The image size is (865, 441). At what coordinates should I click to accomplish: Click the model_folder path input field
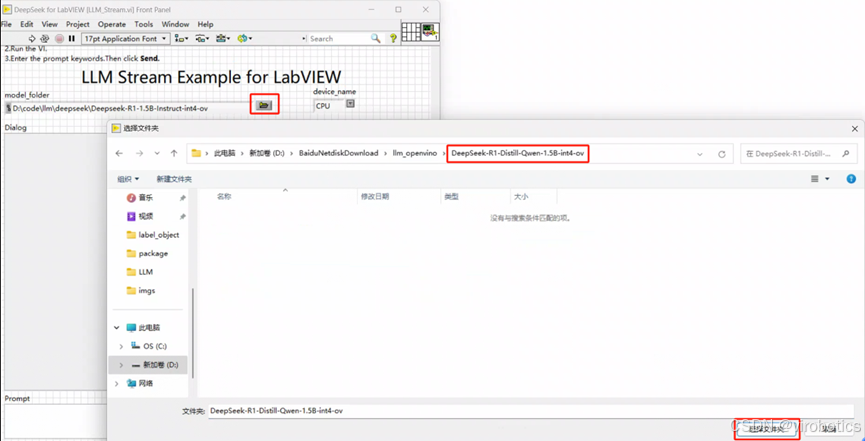(131, 108)
